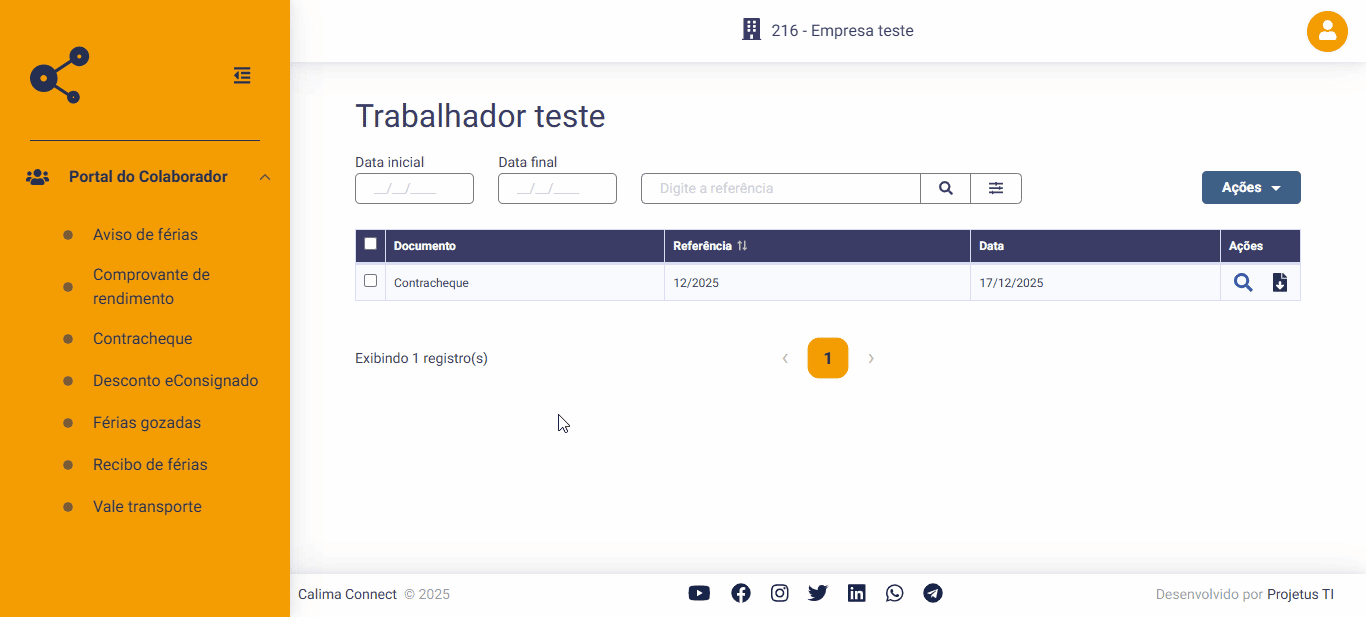Click the company building icon in the header
Screen dimensions: 1366x617
tap(751, 30)
